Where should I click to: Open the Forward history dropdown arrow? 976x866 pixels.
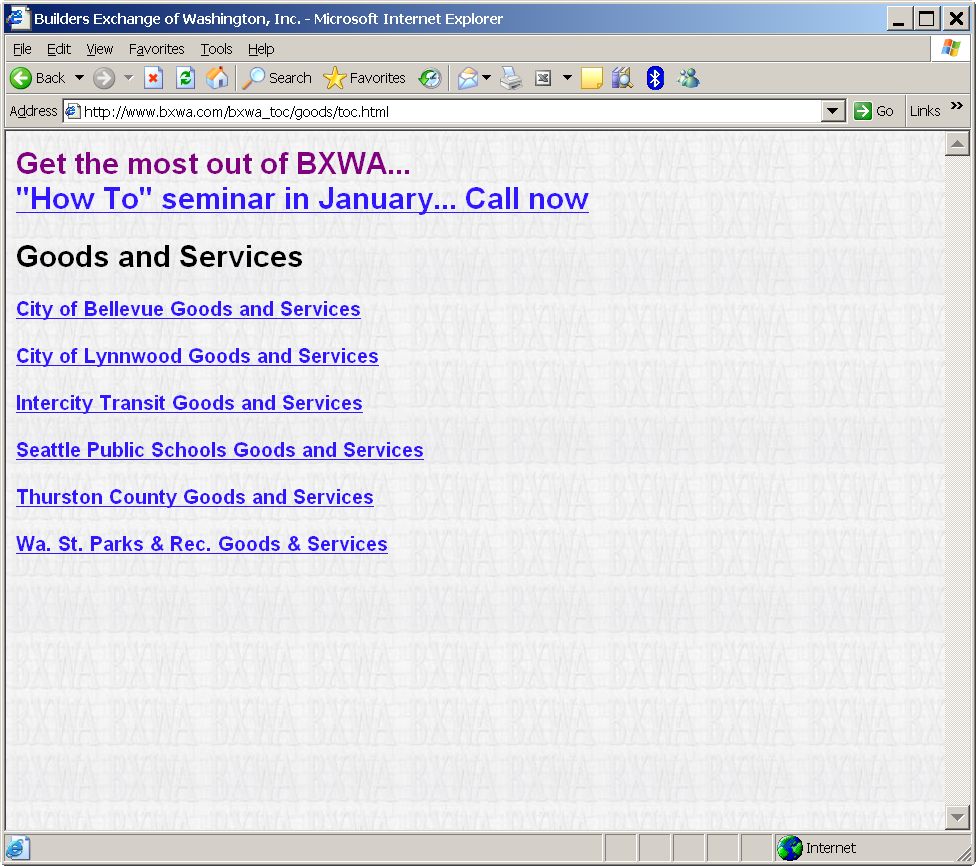pos(129,78)
